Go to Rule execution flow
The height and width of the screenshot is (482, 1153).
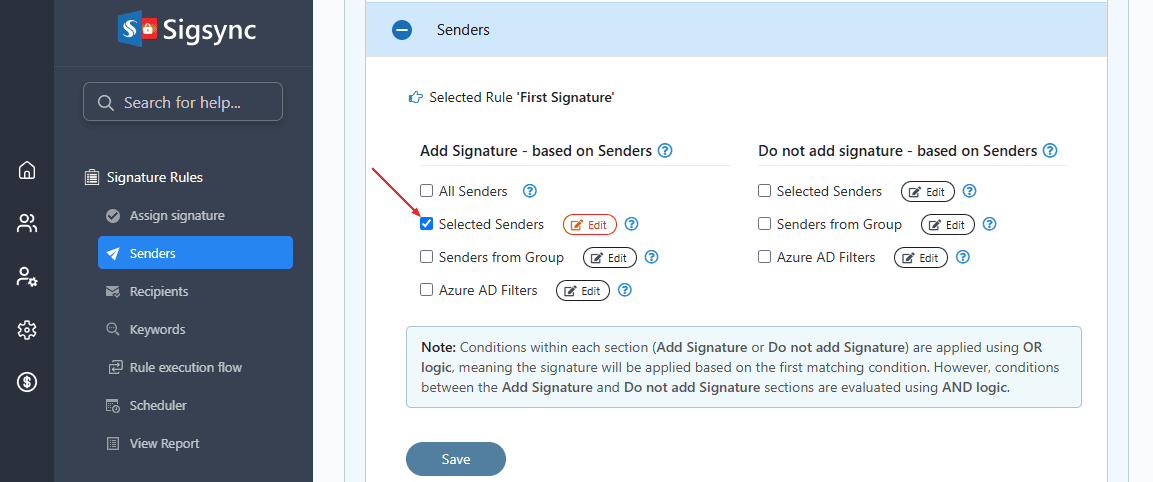click(x=185, y=368)
